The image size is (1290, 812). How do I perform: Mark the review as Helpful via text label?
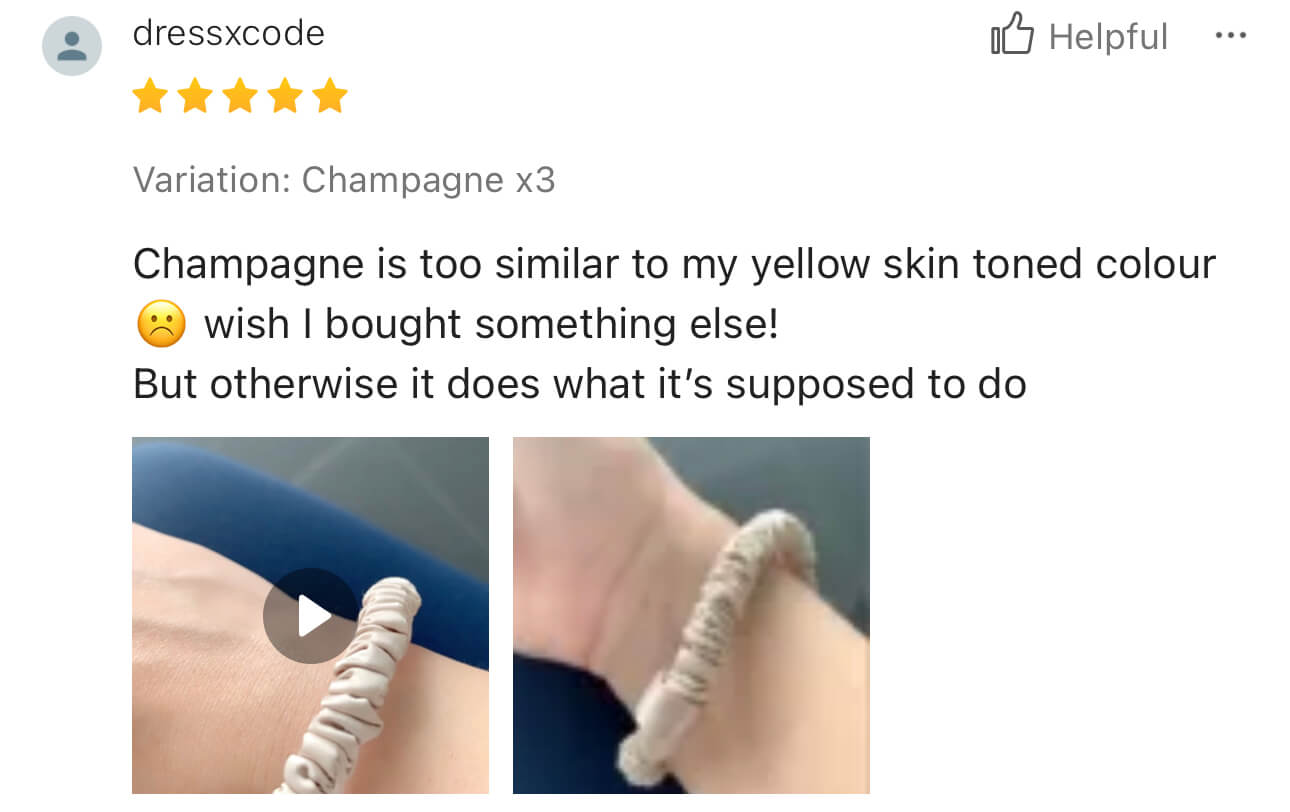1108,37
